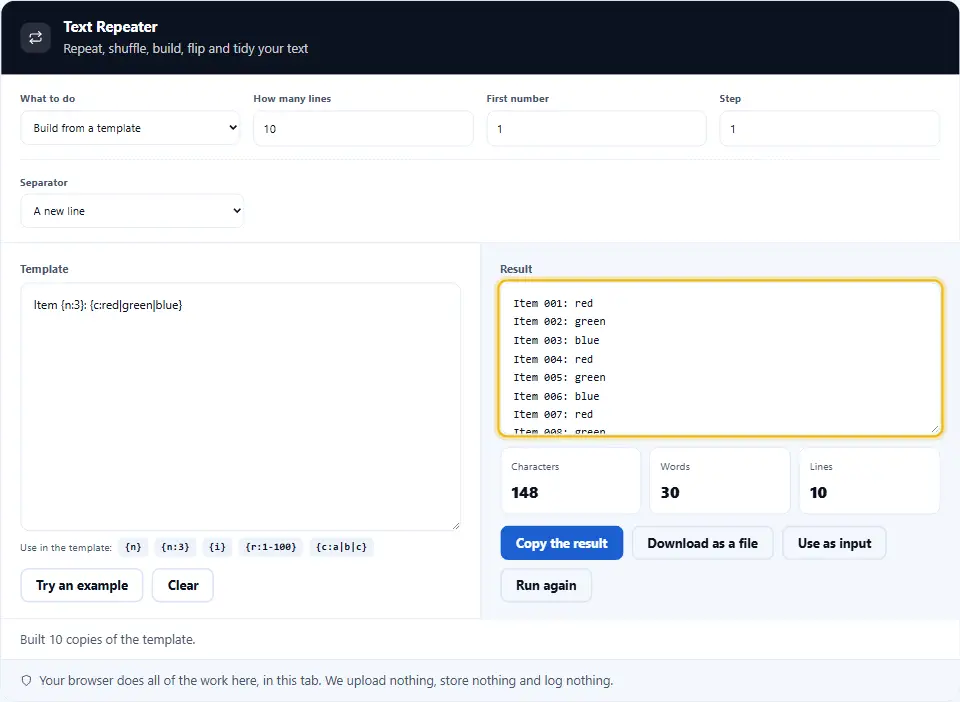Copy the result to clipboard
This screenshot has height=702, width=960.
pyautogui.click(x=561, y=543)
